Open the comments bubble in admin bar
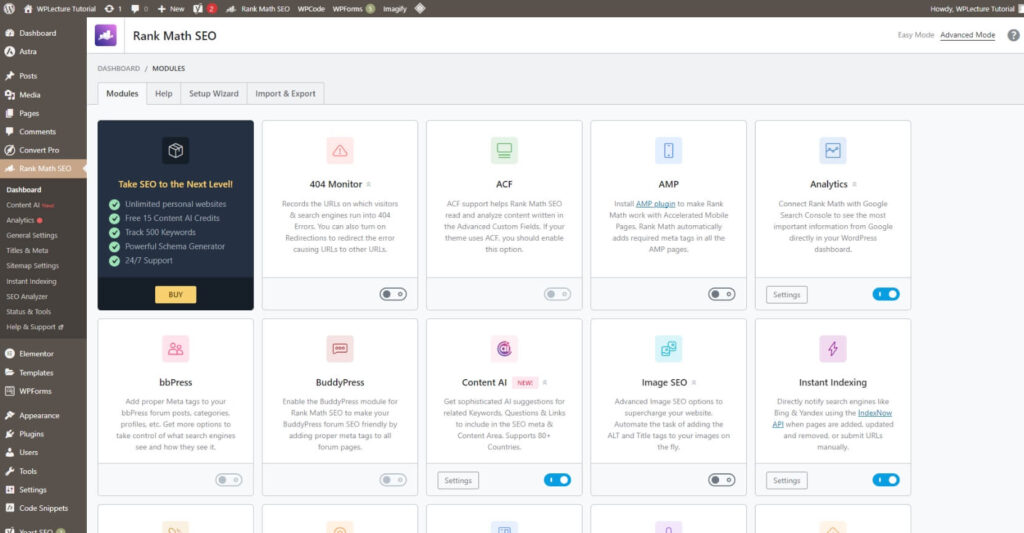This screenshot has width=1024, height=533. (135, 8)
